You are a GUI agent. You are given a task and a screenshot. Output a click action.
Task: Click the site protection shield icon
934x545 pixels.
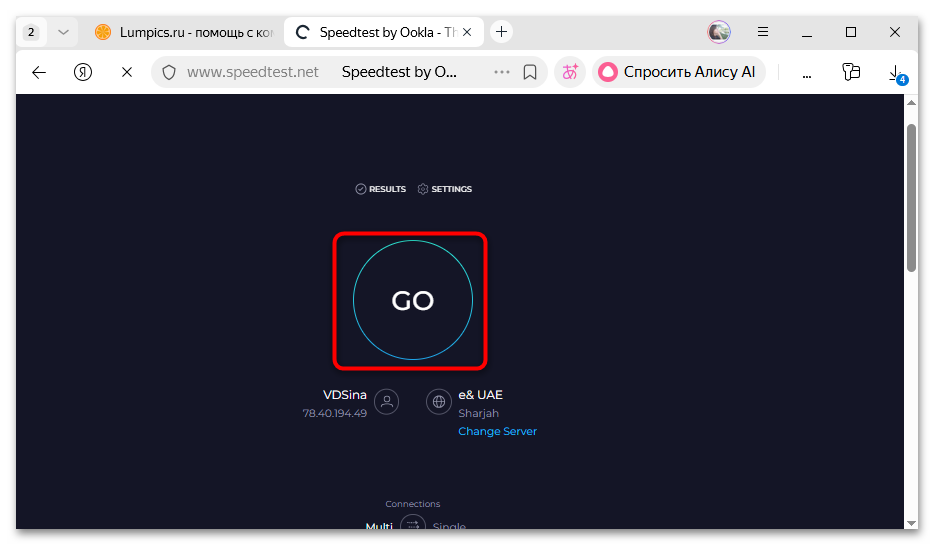click(x=169, y=73)
